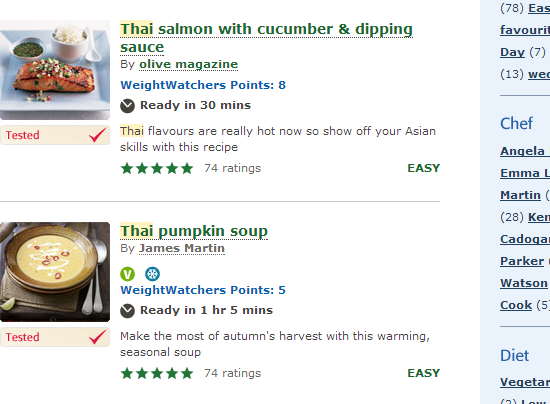Filter by chef Parker in sidebar

point(522,261)
